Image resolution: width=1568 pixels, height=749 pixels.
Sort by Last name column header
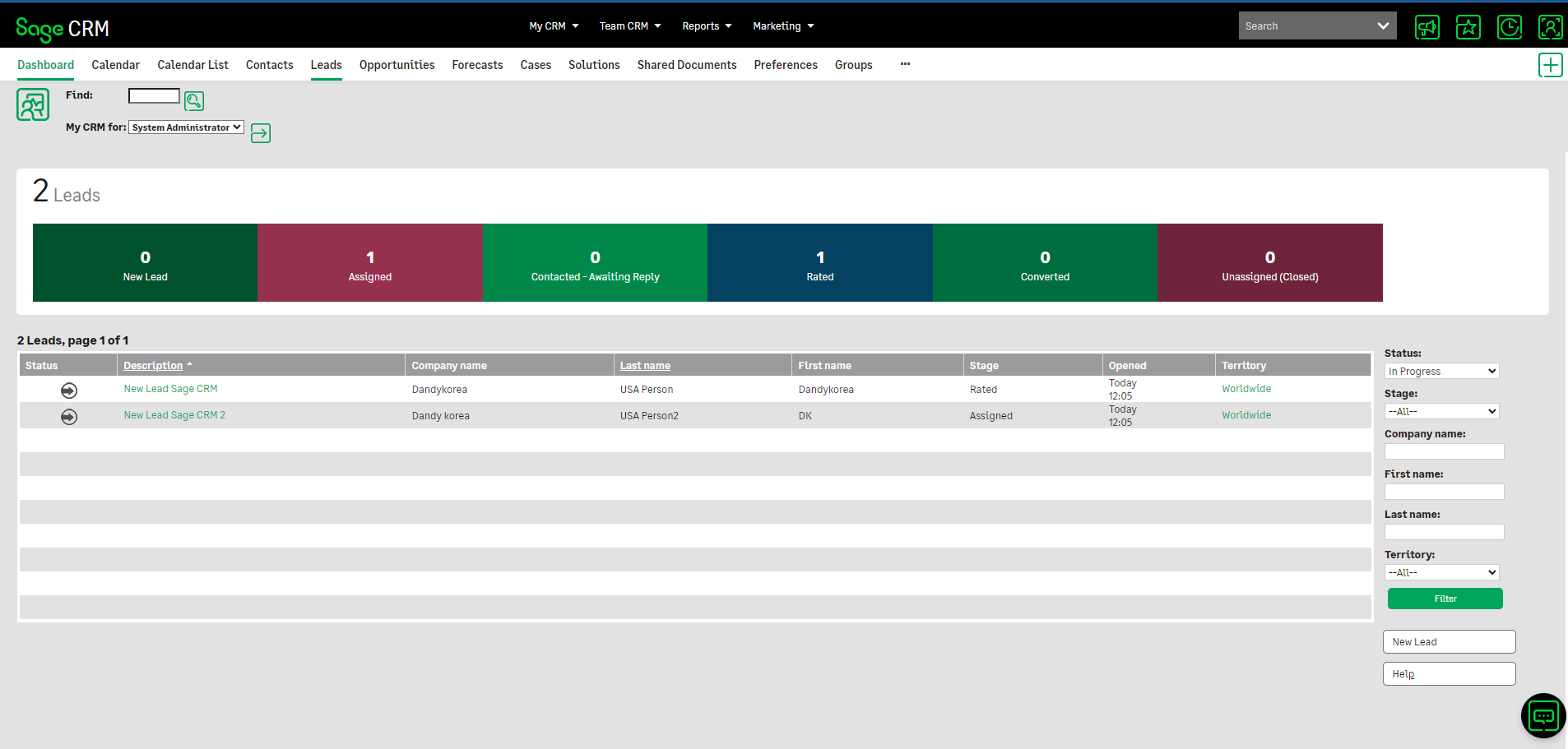coord(645,366)
